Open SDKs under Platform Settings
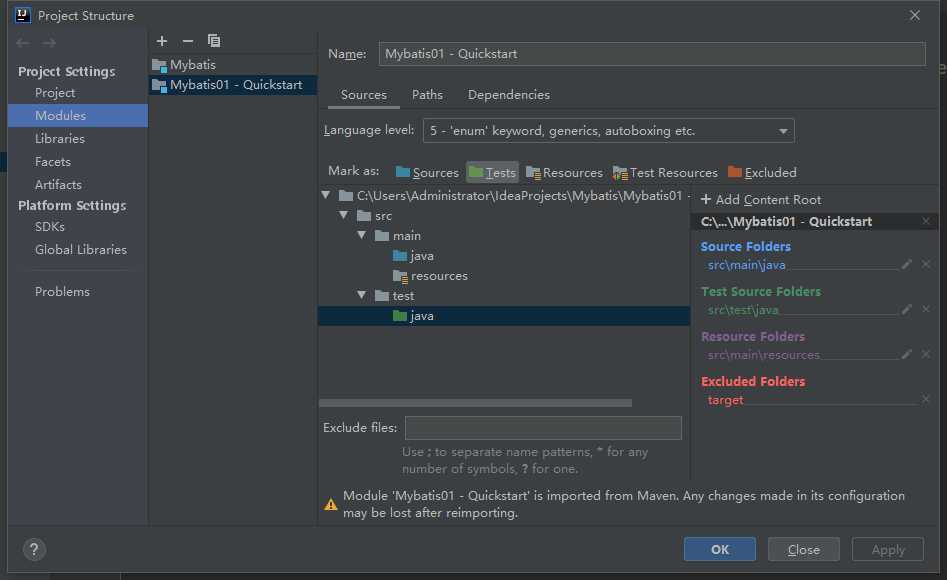 click(50, 227)
